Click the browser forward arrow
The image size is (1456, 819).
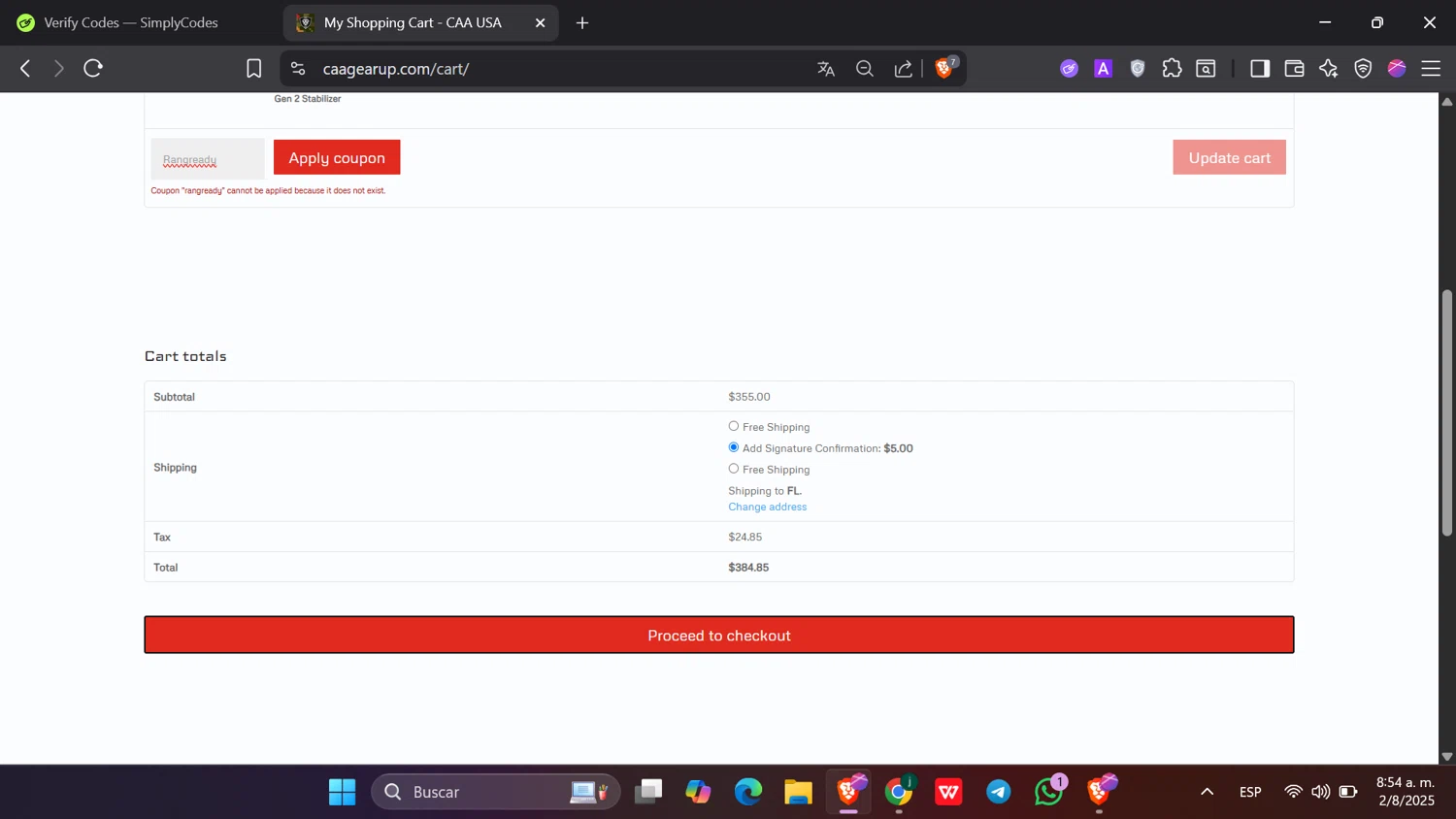coord(58,69)
